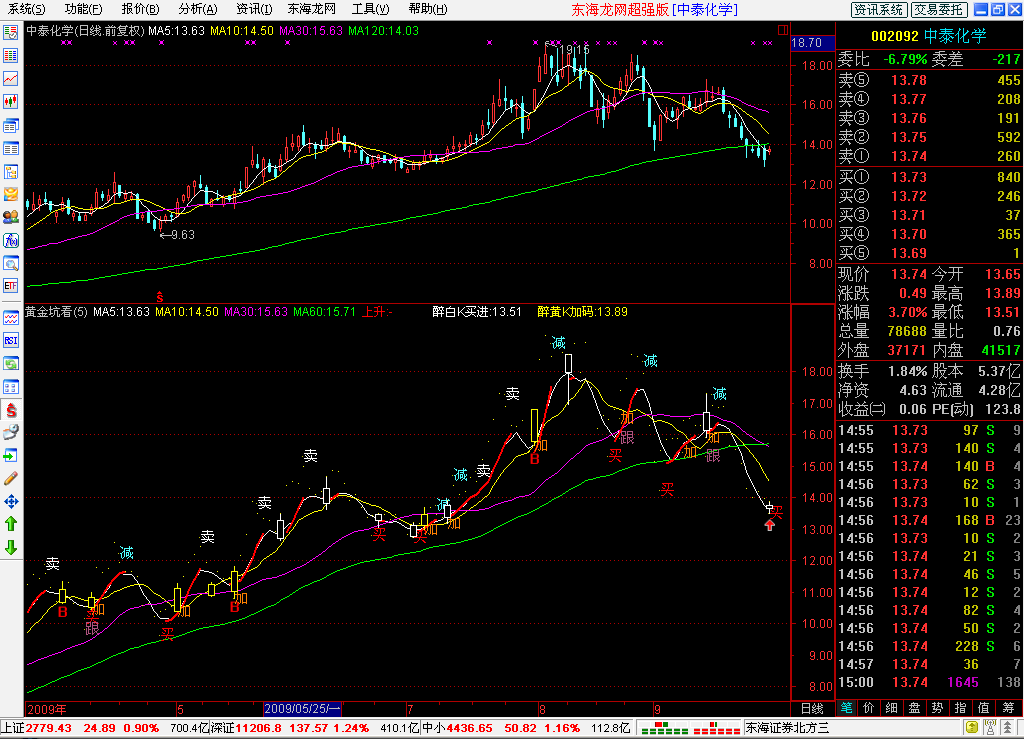
Task: Switch to the intraday line chart icon
Action: point(10,79)
